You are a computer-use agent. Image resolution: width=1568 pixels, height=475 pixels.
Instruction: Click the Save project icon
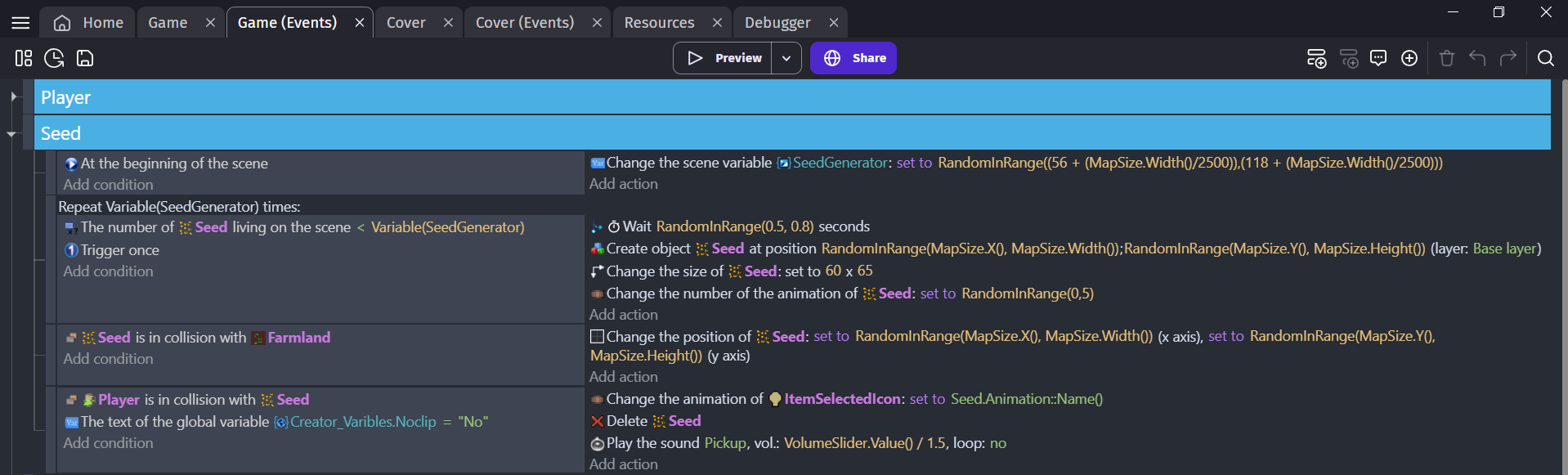tap(85, 58)
